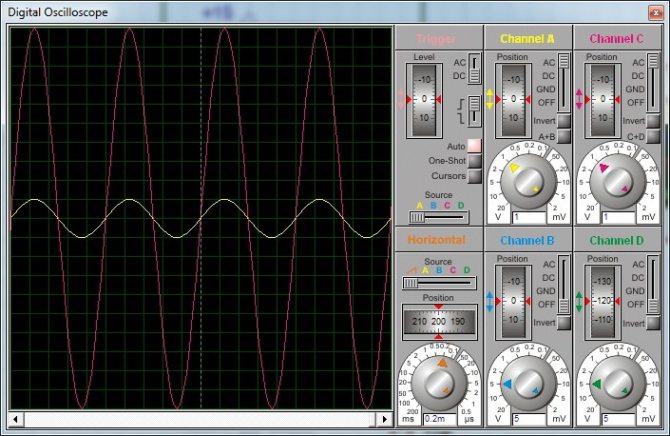The image size is (670, 436).
Task: Click the Horizontal panel heading
Action: point(436,240)
